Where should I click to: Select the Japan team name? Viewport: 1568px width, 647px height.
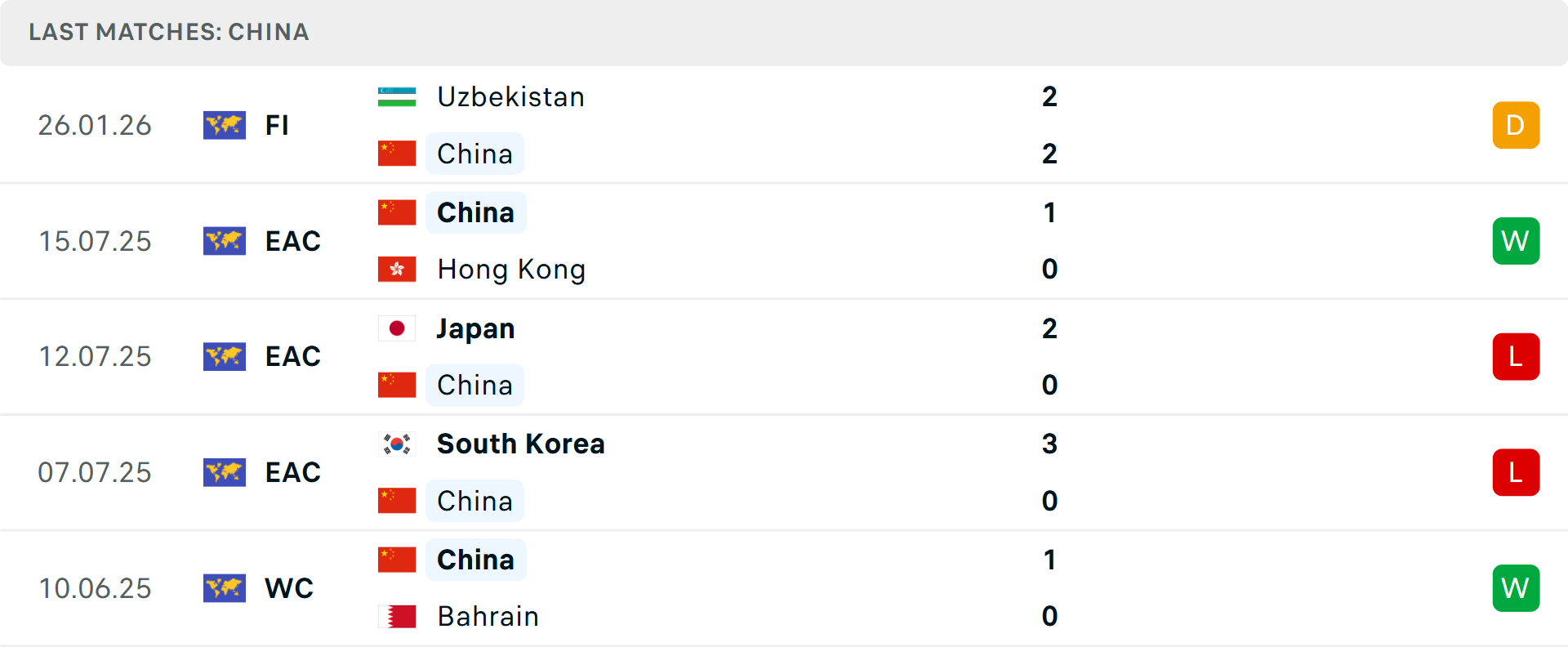click(475, 328)
